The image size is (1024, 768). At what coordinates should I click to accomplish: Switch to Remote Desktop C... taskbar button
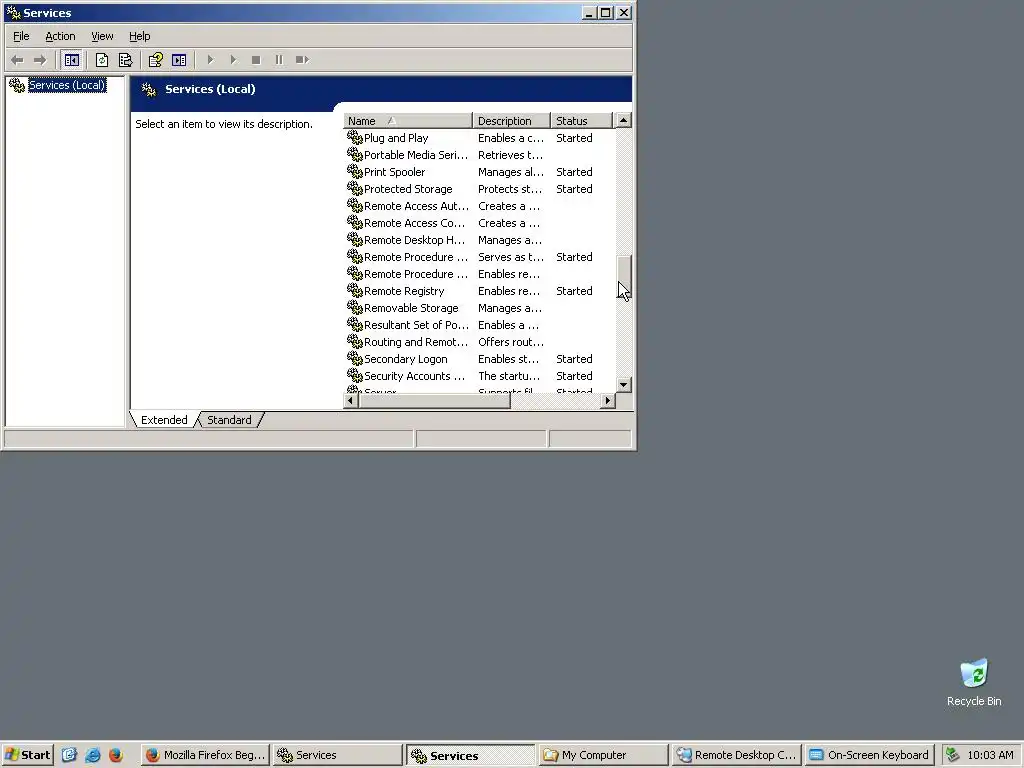coord(736,755)
